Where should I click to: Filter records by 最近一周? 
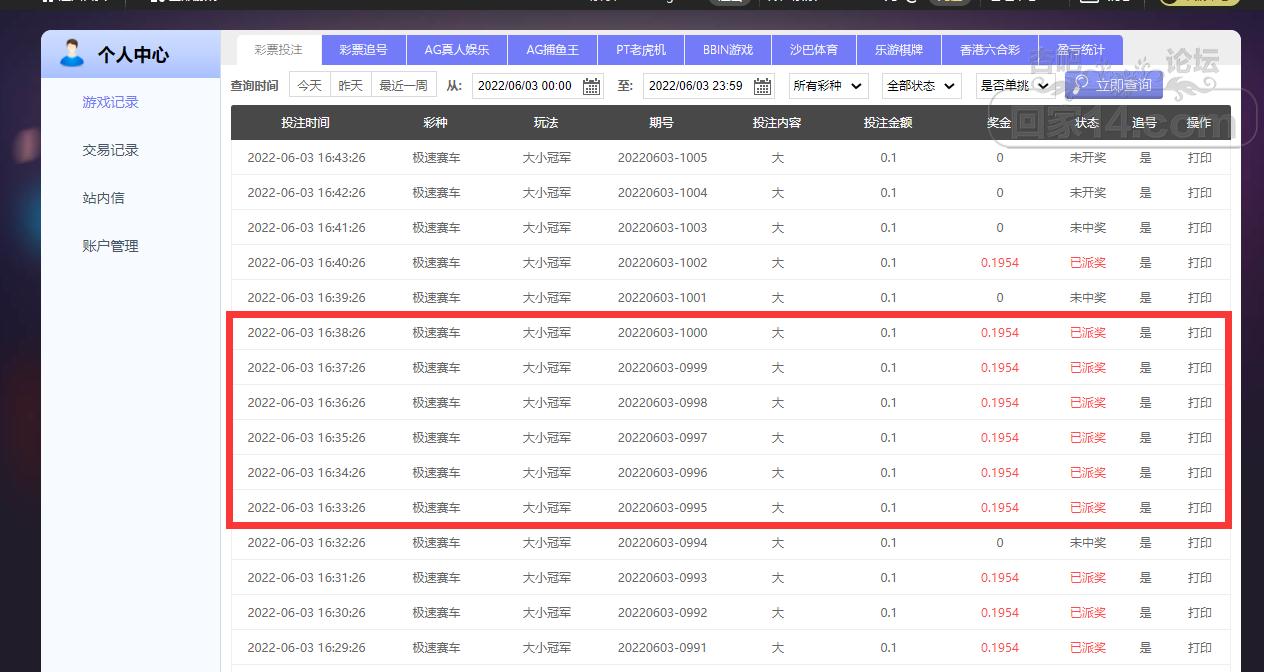[403, 86]
